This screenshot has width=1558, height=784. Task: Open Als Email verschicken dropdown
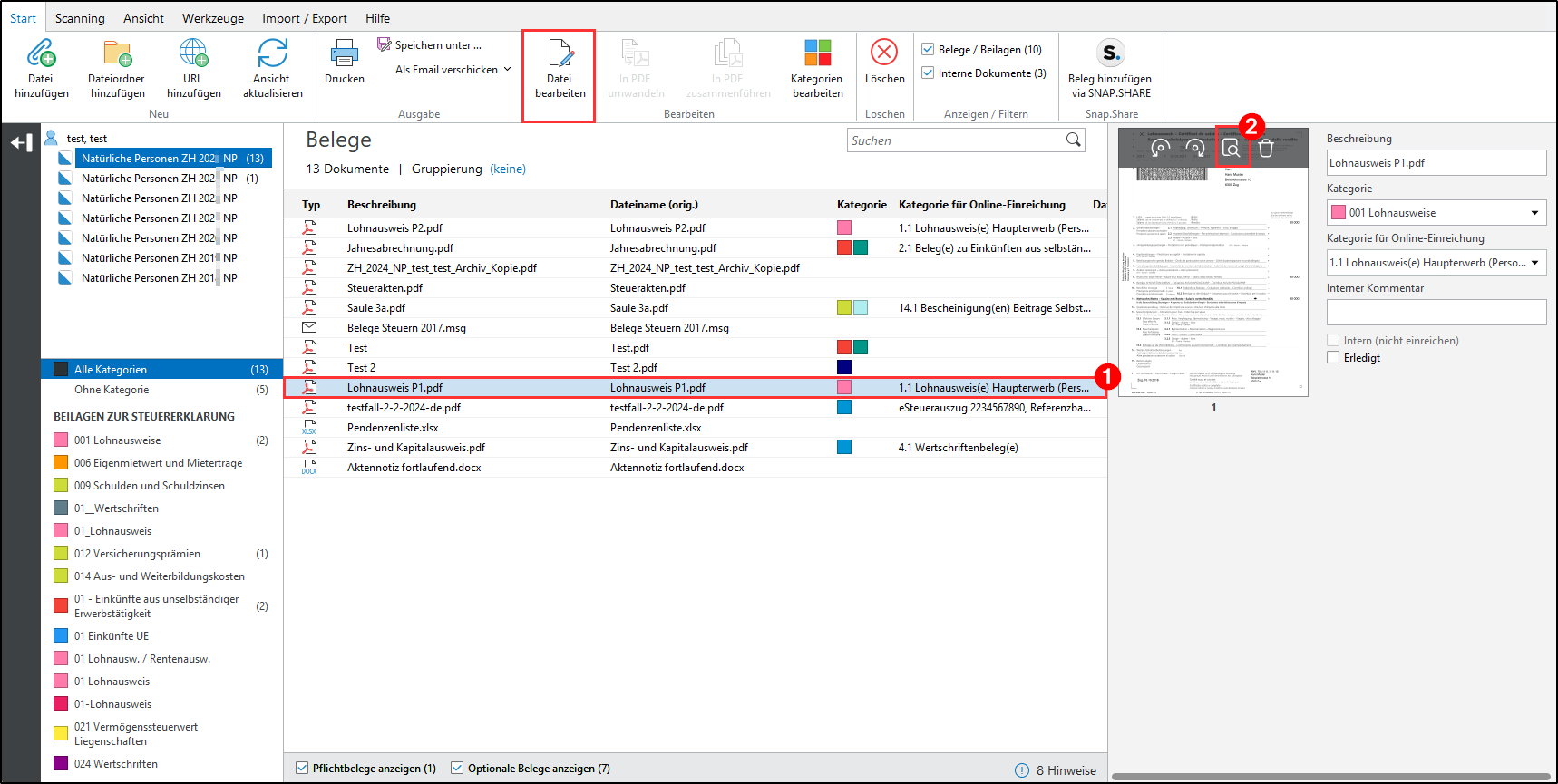(453, 70)
